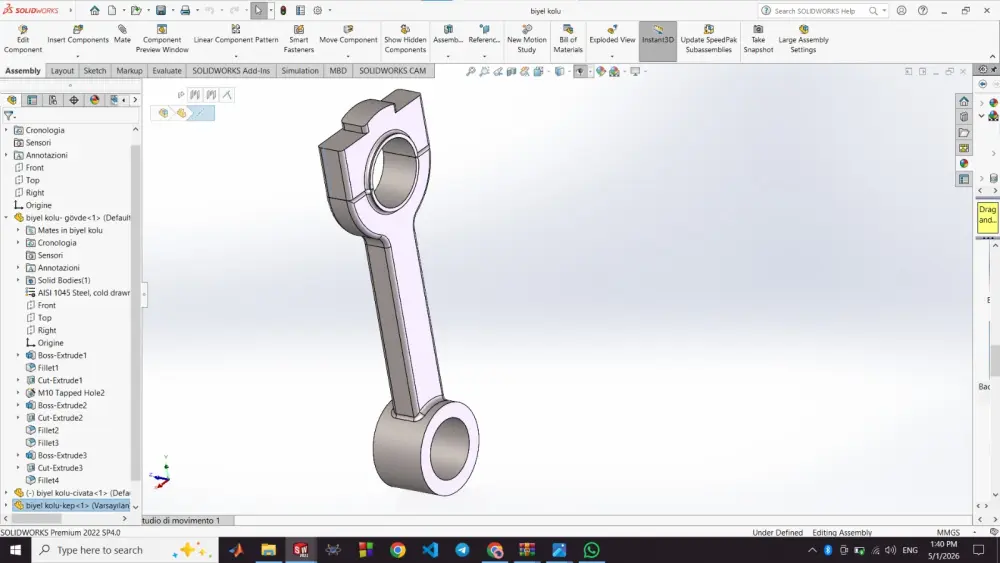Viewport: 1000px width, 563px height.
Task: Click the New document icon
Action: tap(112, 10)
